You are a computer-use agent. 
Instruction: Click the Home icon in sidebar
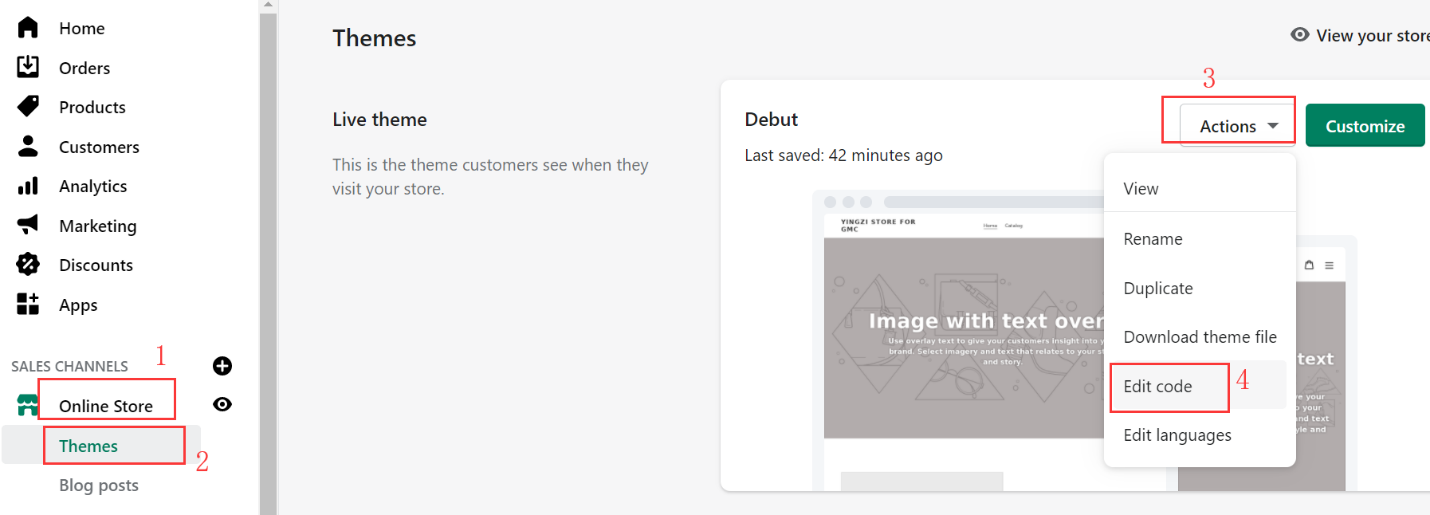point(28,28)
